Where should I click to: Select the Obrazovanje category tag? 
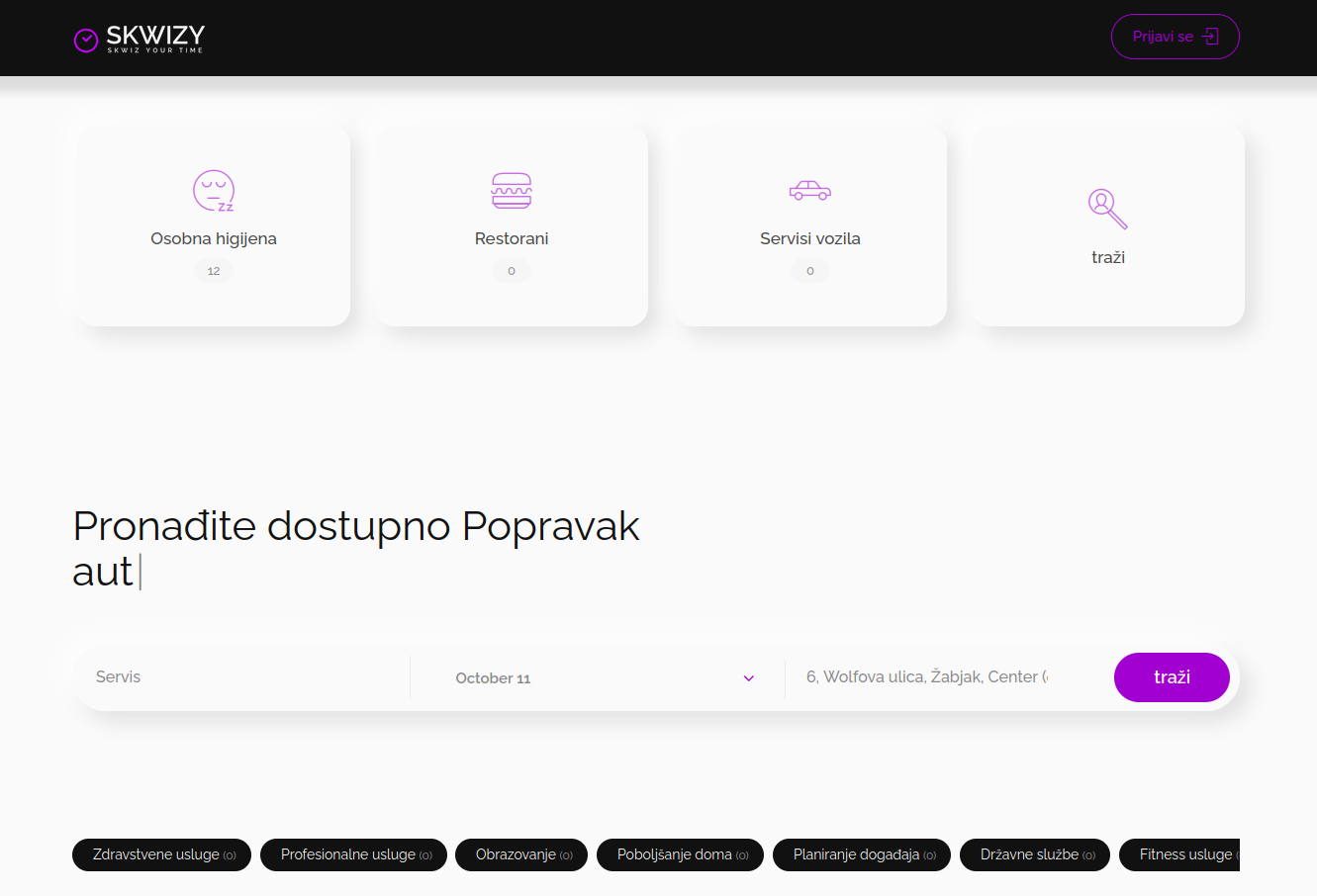pyautogui.click(x=521, y=854)
